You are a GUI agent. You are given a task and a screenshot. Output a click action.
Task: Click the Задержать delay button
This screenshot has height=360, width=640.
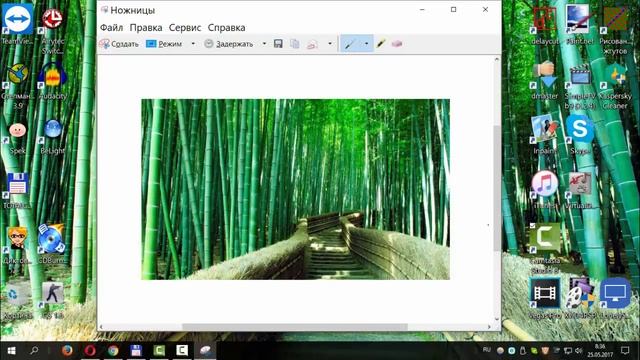coord(229,44)
